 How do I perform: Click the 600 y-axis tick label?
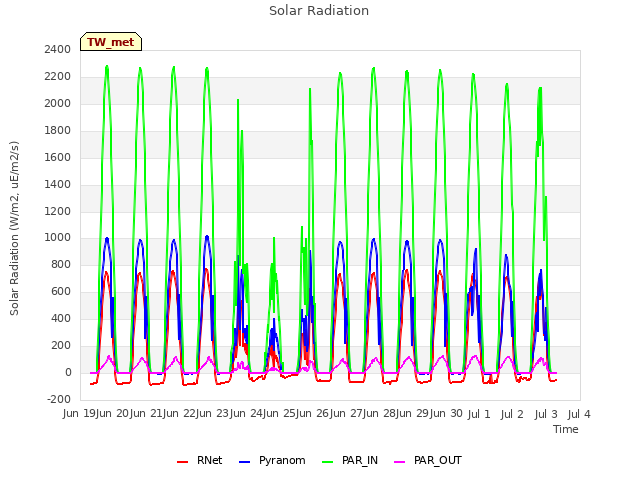[x=61, y=291]
